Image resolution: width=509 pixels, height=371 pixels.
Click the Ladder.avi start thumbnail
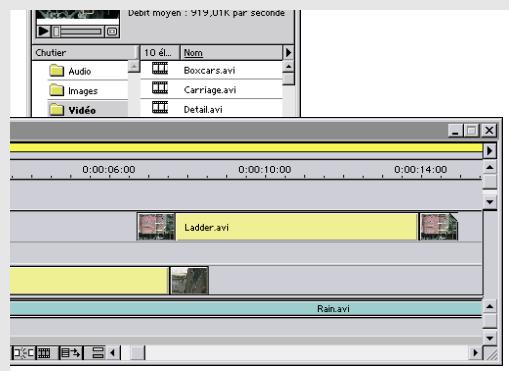pos(157,227)
